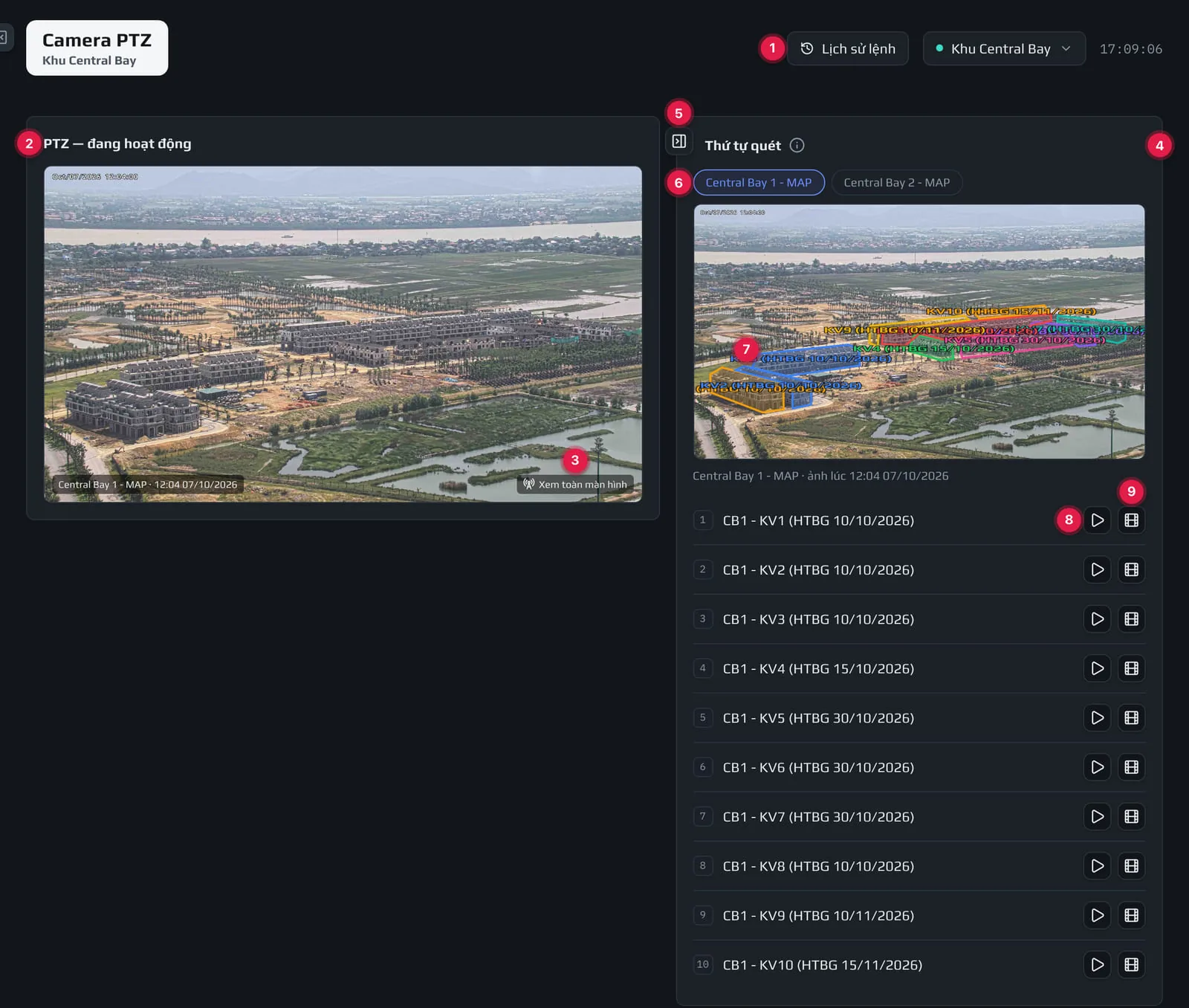Open the Lịch sử lệnh command history
The width and height of the screenshot is (1189, 1008).
pos(847,48)
